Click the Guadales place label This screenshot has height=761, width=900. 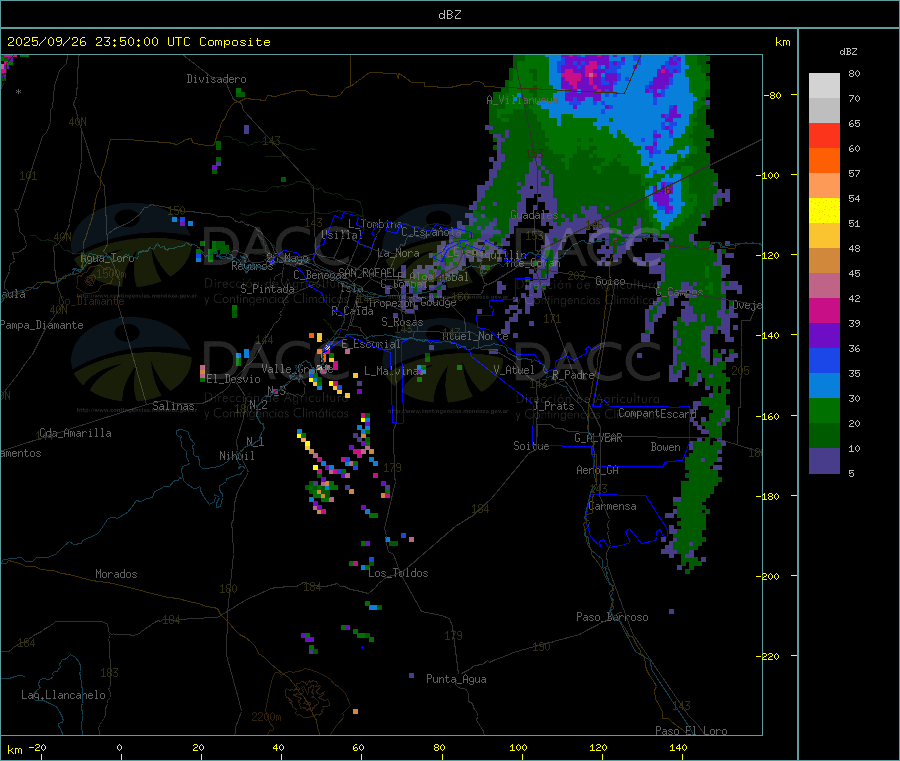[x=534, y=216]
